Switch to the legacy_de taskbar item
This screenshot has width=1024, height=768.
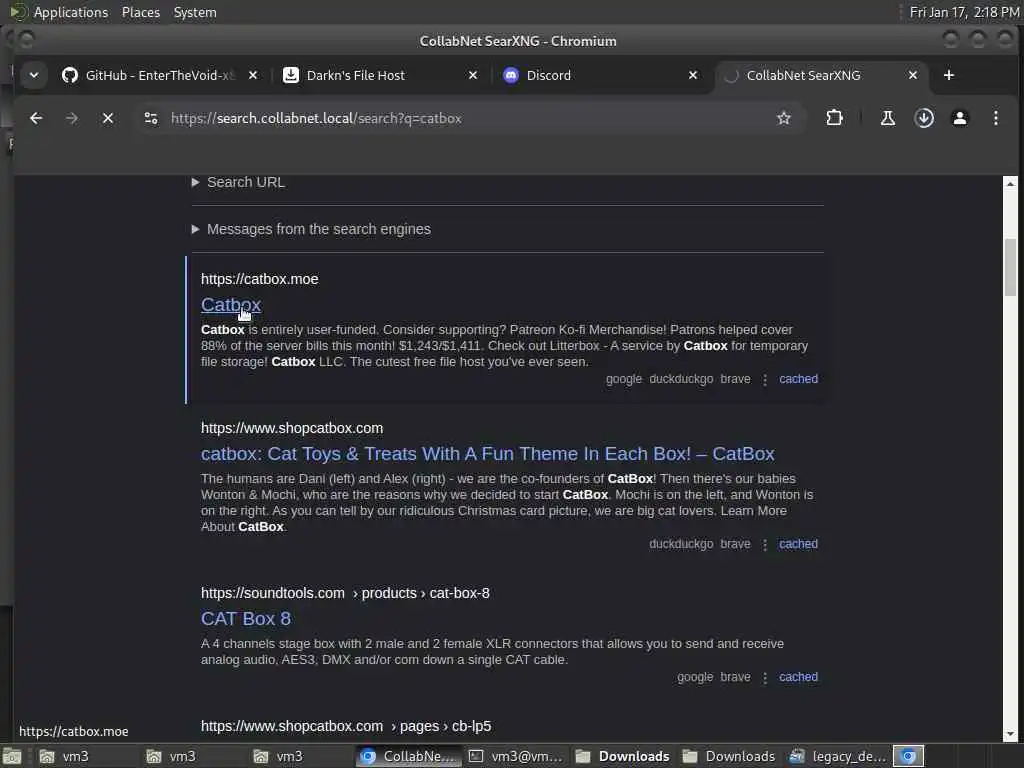(x=838, y=756)
